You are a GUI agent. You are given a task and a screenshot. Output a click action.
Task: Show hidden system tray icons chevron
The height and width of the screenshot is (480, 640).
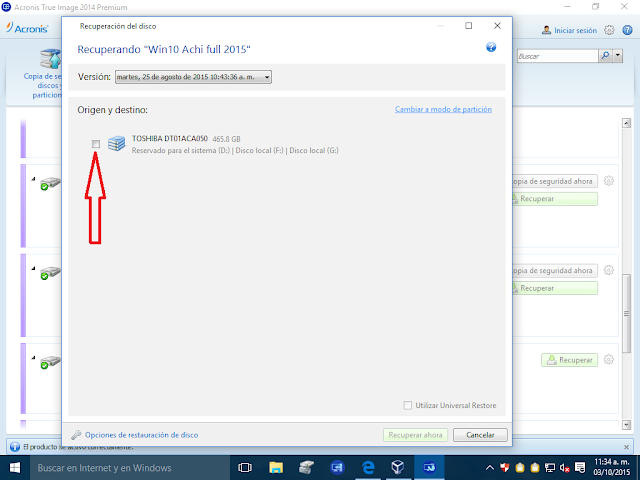(490, 468)
